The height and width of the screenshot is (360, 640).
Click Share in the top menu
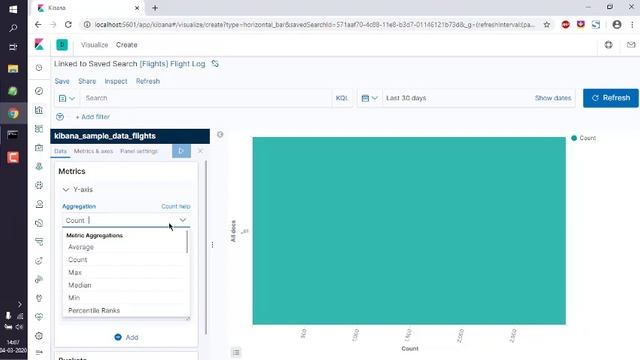[87, 81]
